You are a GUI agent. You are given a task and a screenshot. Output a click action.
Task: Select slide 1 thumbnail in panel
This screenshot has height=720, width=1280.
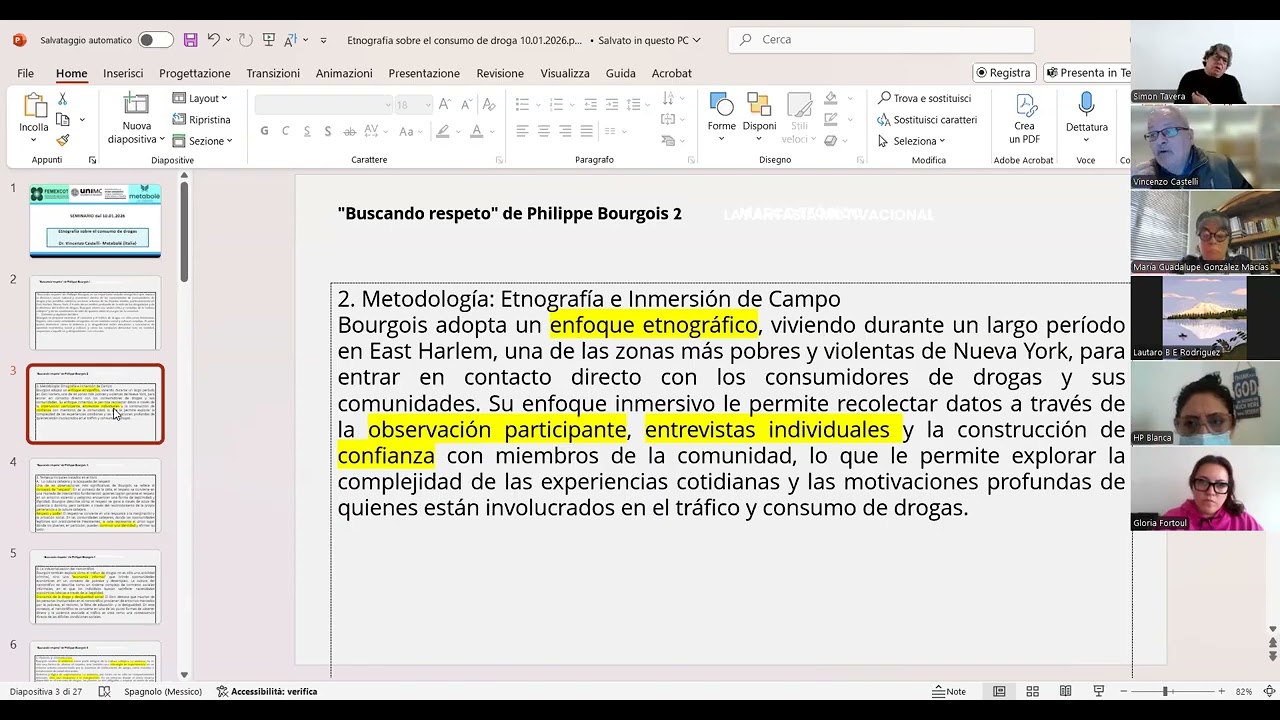coord(95,221)
